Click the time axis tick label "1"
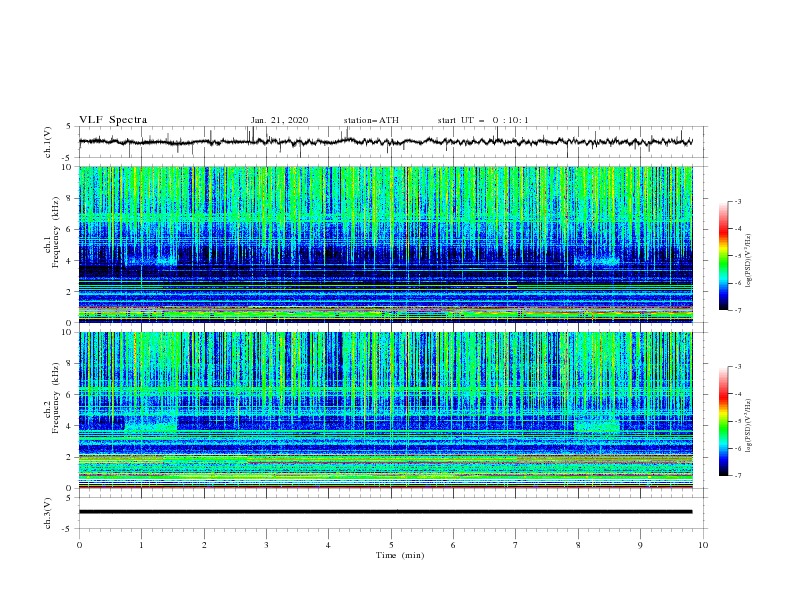The width and height of the screenshot is (792, 612). coord(141,545)
